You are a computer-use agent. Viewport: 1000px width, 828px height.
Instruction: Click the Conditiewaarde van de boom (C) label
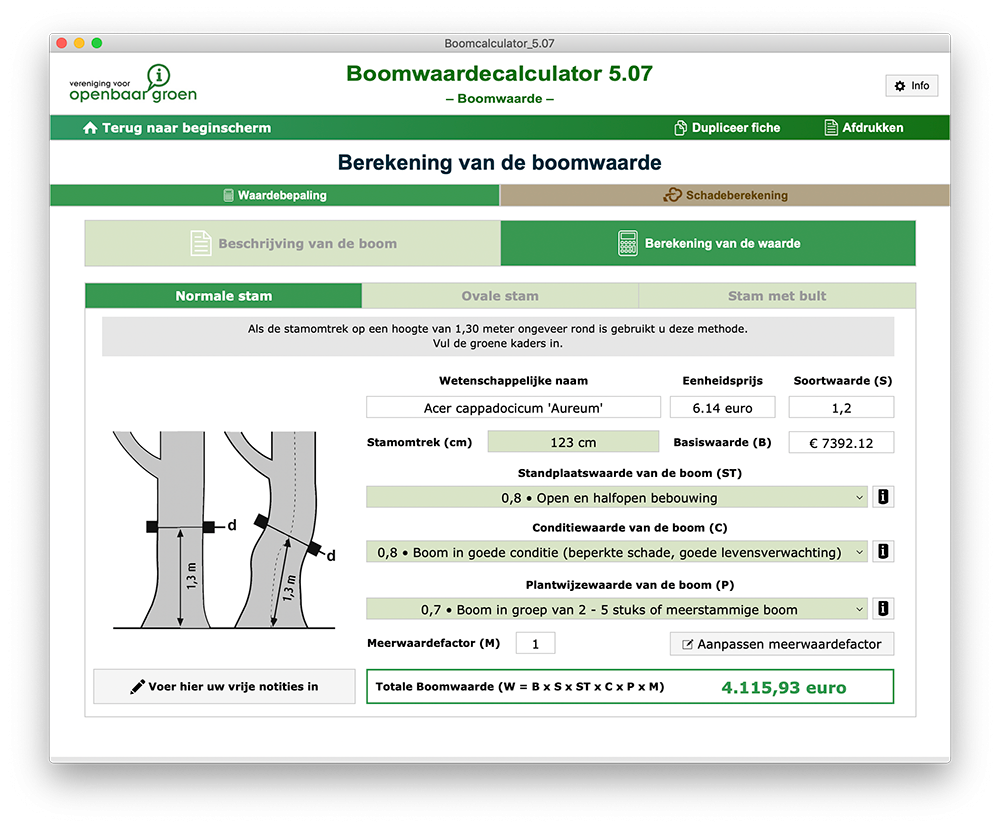[629, 528]
